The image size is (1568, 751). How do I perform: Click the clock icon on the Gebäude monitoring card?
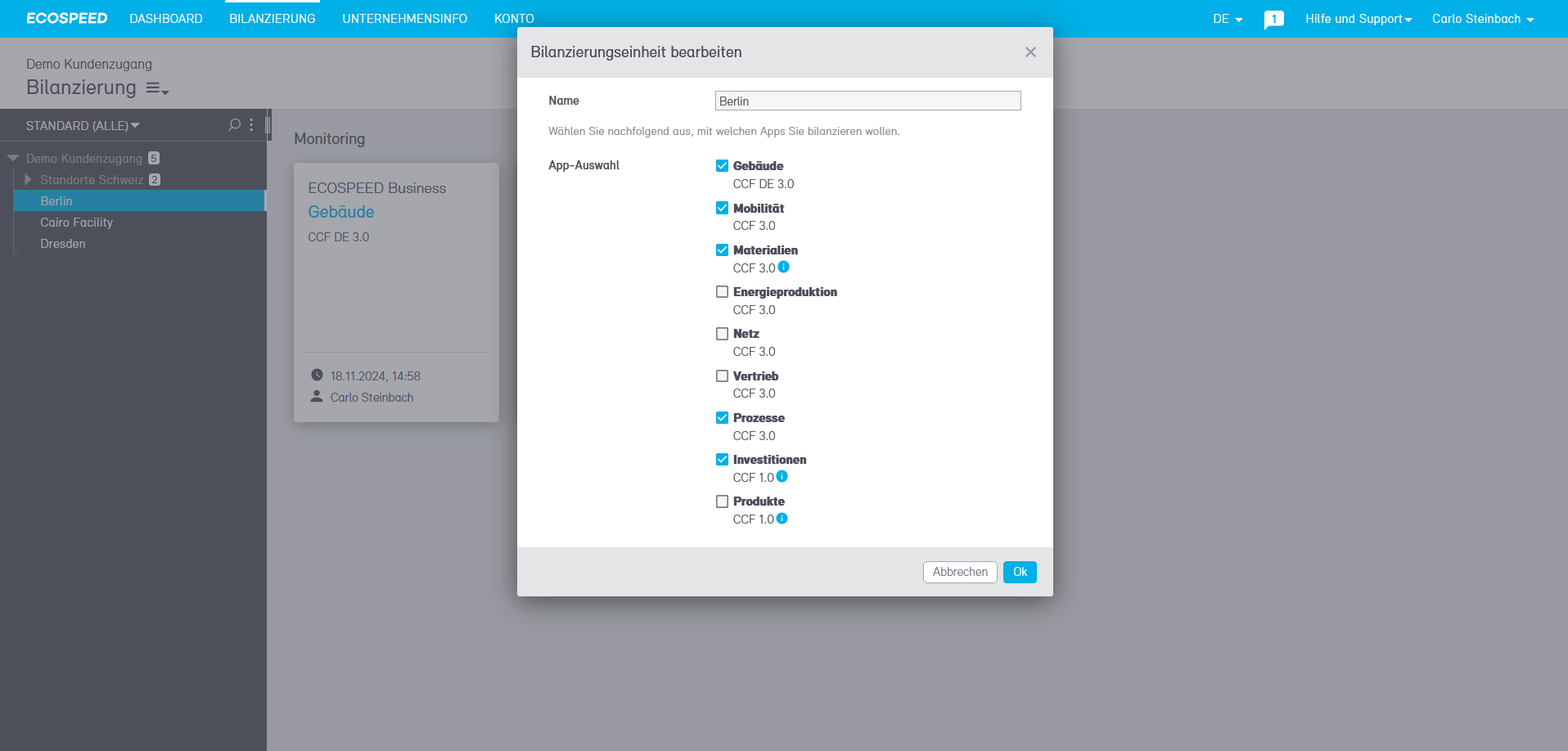[x=318, y=375]
